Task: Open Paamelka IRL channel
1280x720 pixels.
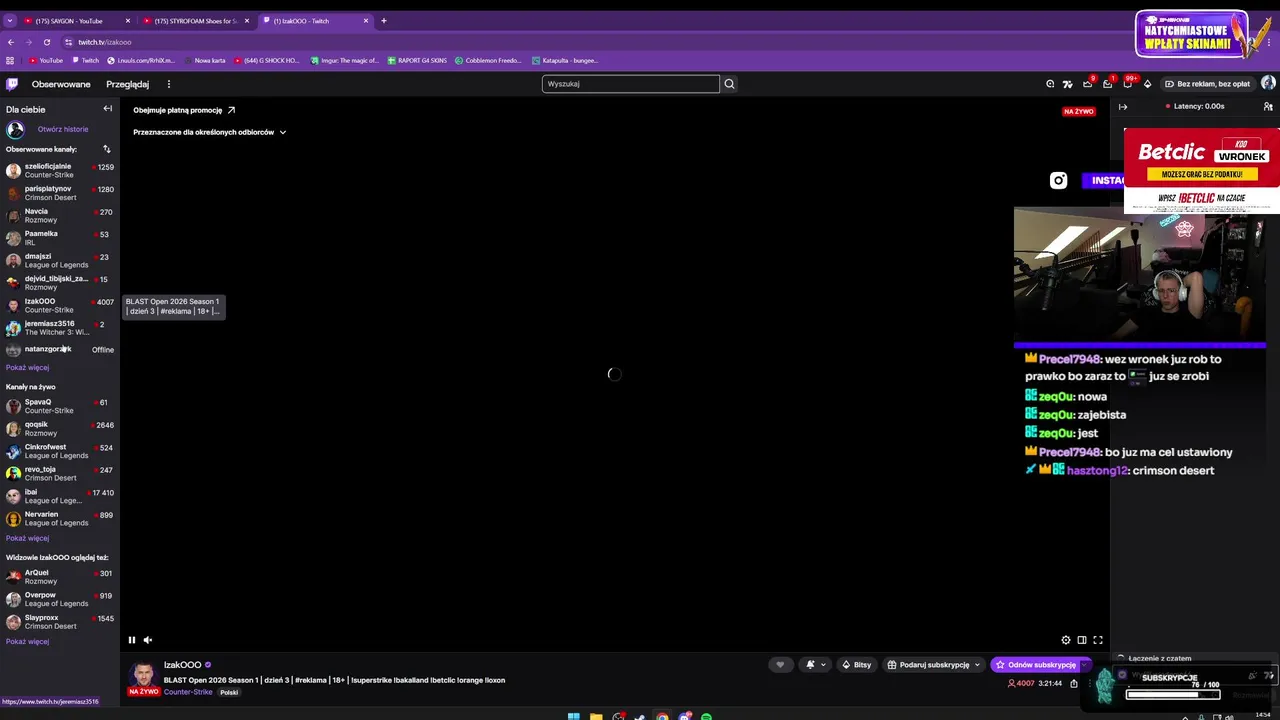Action: point(60,238)
